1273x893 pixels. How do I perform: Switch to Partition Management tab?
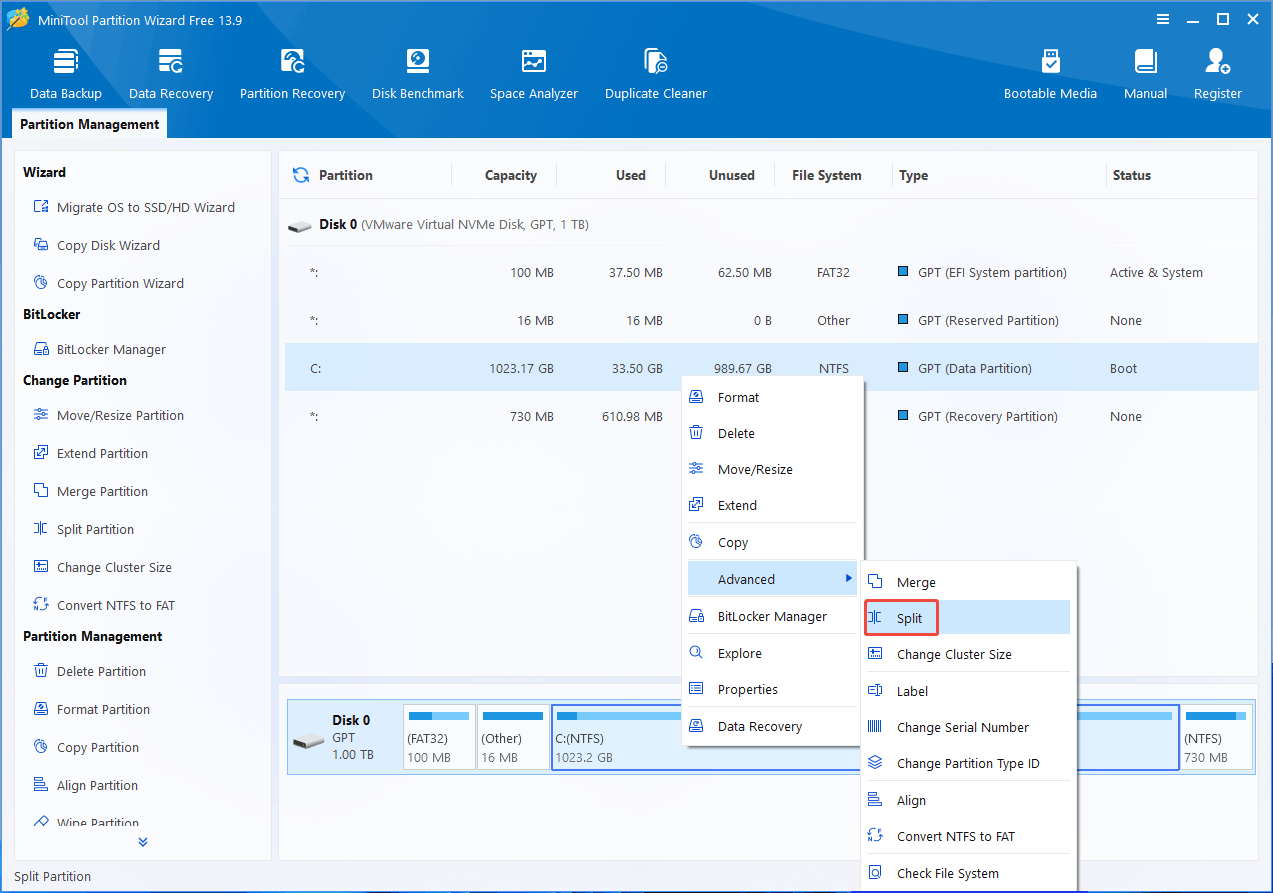coord(90,124)
